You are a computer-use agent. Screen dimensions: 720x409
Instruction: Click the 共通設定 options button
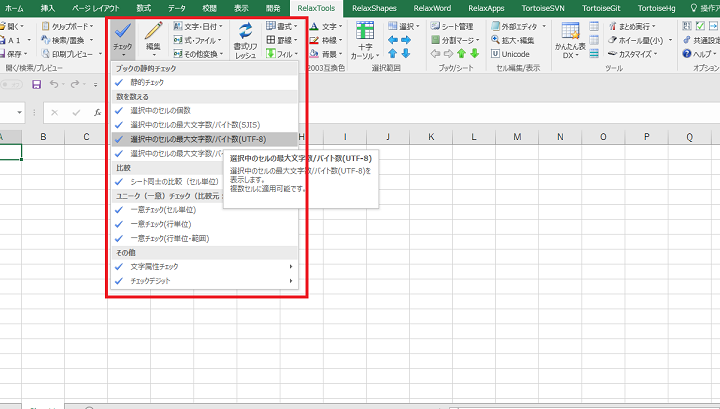(x=701, y=40)
